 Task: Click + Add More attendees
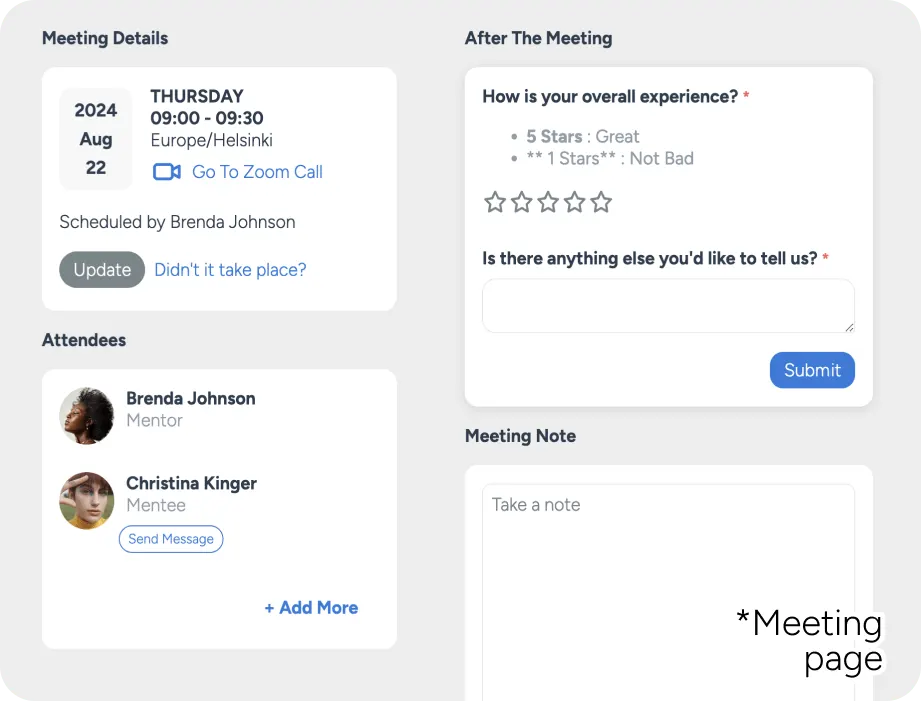pyautogui.click(x=311, y=608)
